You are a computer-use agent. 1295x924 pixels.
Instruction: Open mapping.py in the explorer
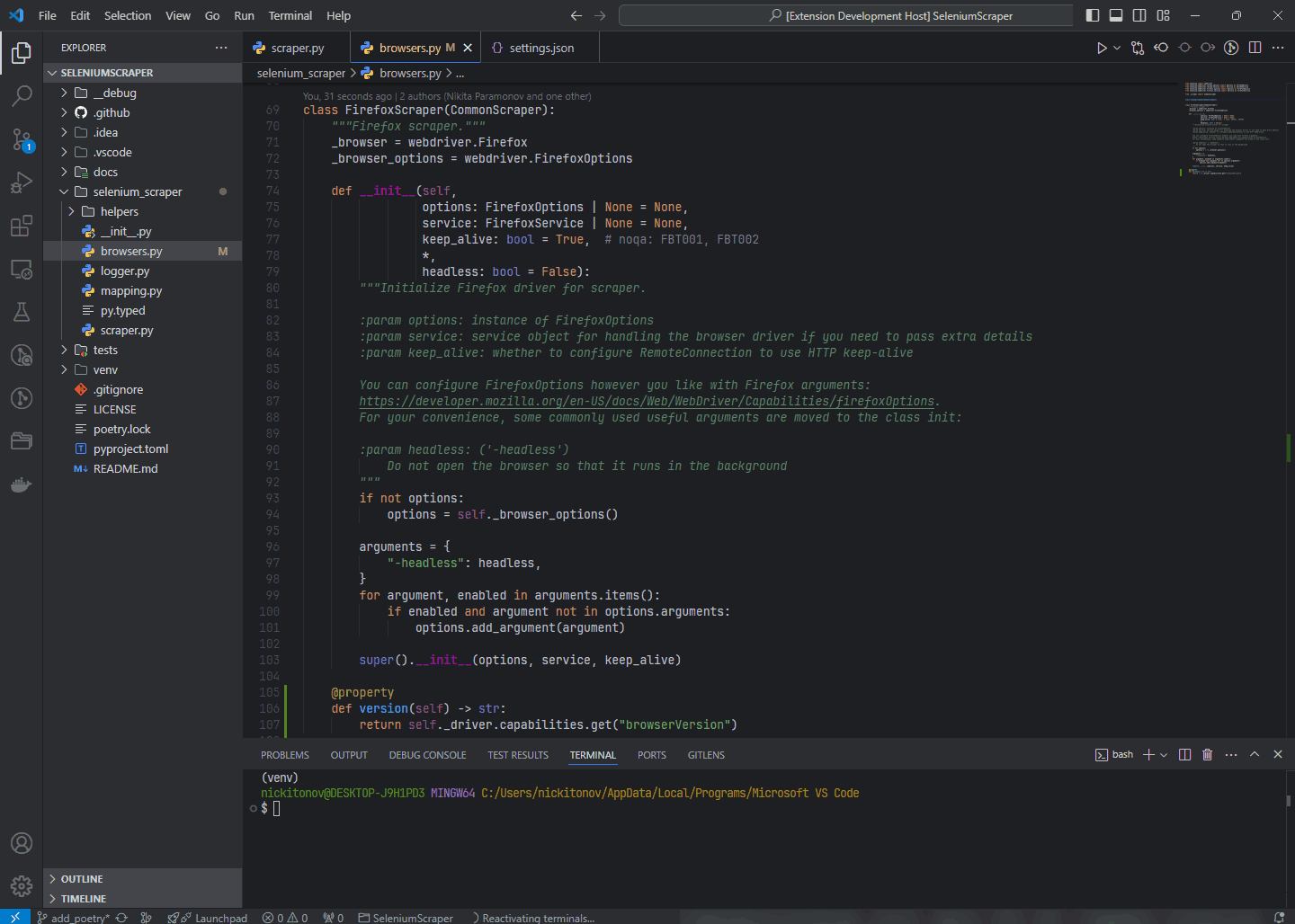pyautogui.click(x=143, y=290)
